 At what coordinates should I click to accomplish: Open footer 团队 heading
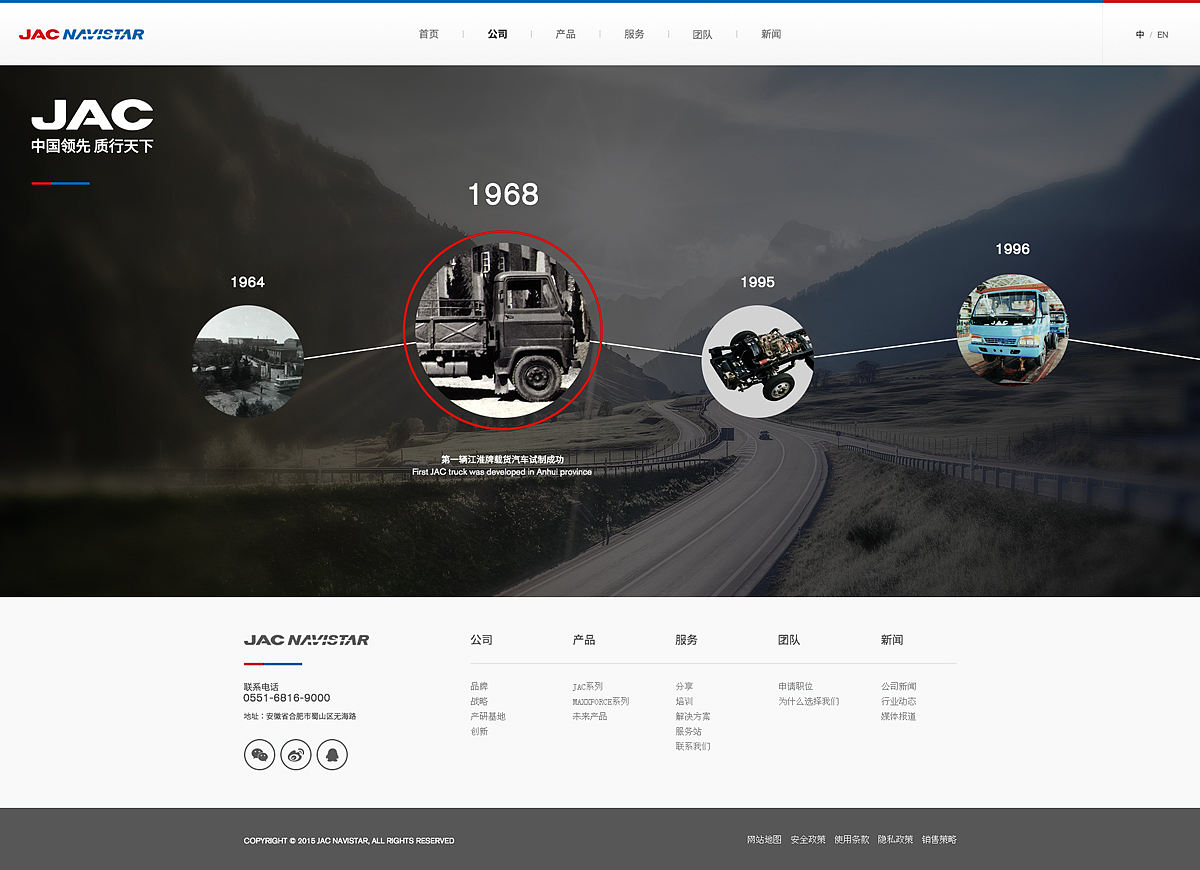[790, 640]
